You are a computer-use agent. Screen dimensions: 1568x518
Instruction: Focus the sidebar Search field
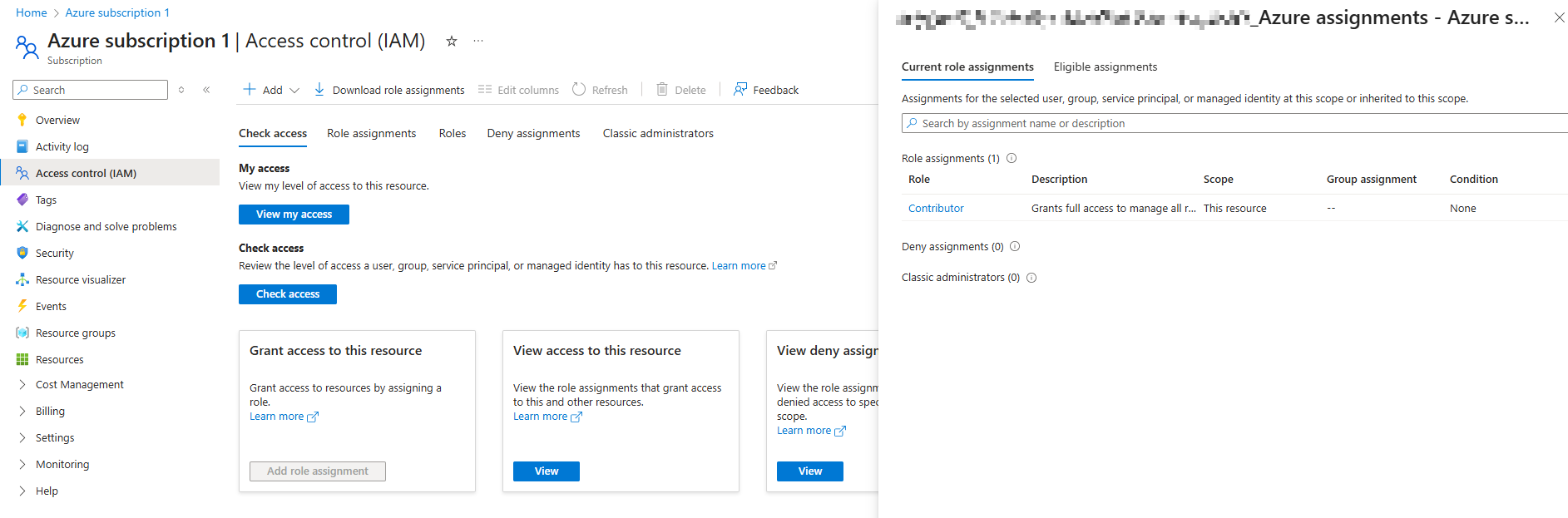tap(91, 90)
